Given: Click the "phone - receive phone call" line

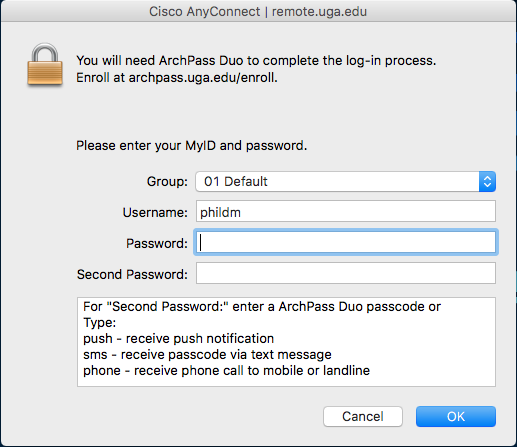Looking at the screenshot, I should pos(226,371).
